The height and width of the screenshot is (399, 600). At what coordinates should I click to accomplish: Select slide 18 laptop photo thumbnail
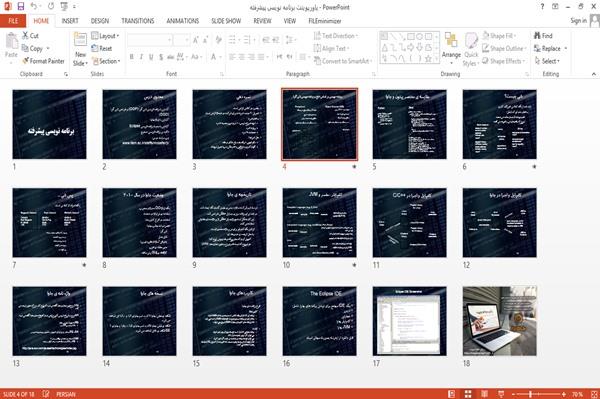coord(499,321)
